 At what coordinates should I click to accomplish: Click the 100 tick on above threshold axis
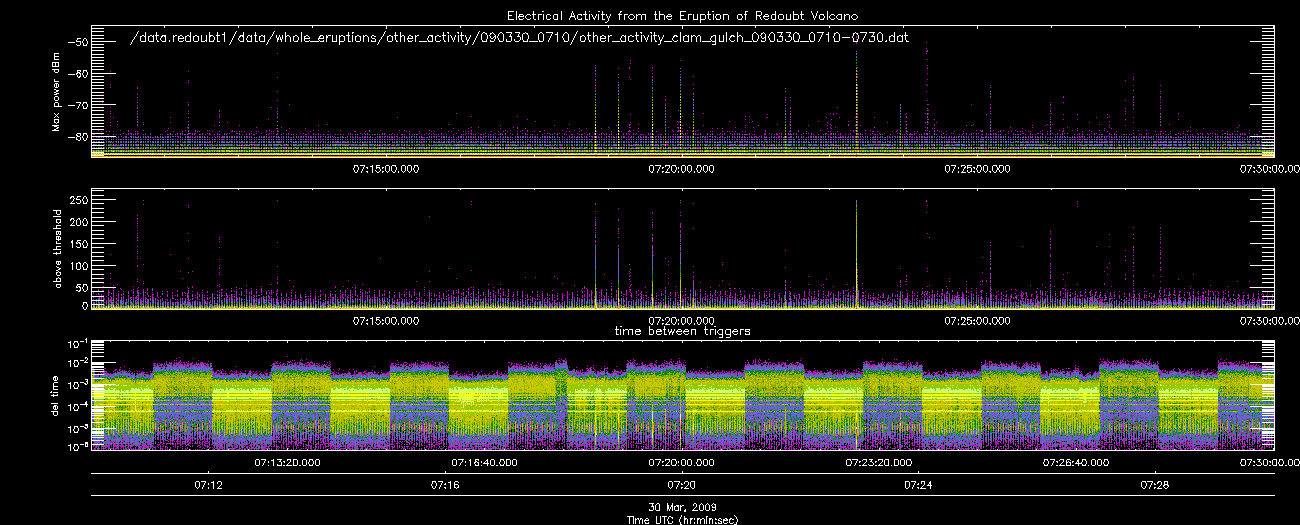click(x=79, y=267)
